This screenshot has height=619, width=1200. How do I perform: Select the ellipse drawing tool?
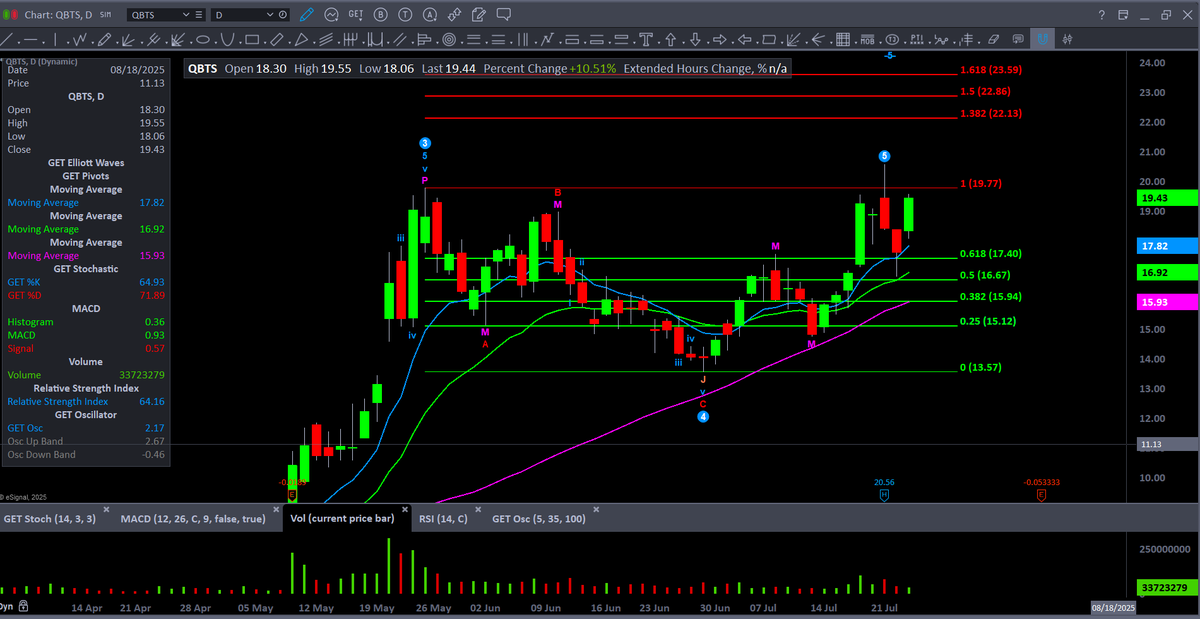coord(203,39)
